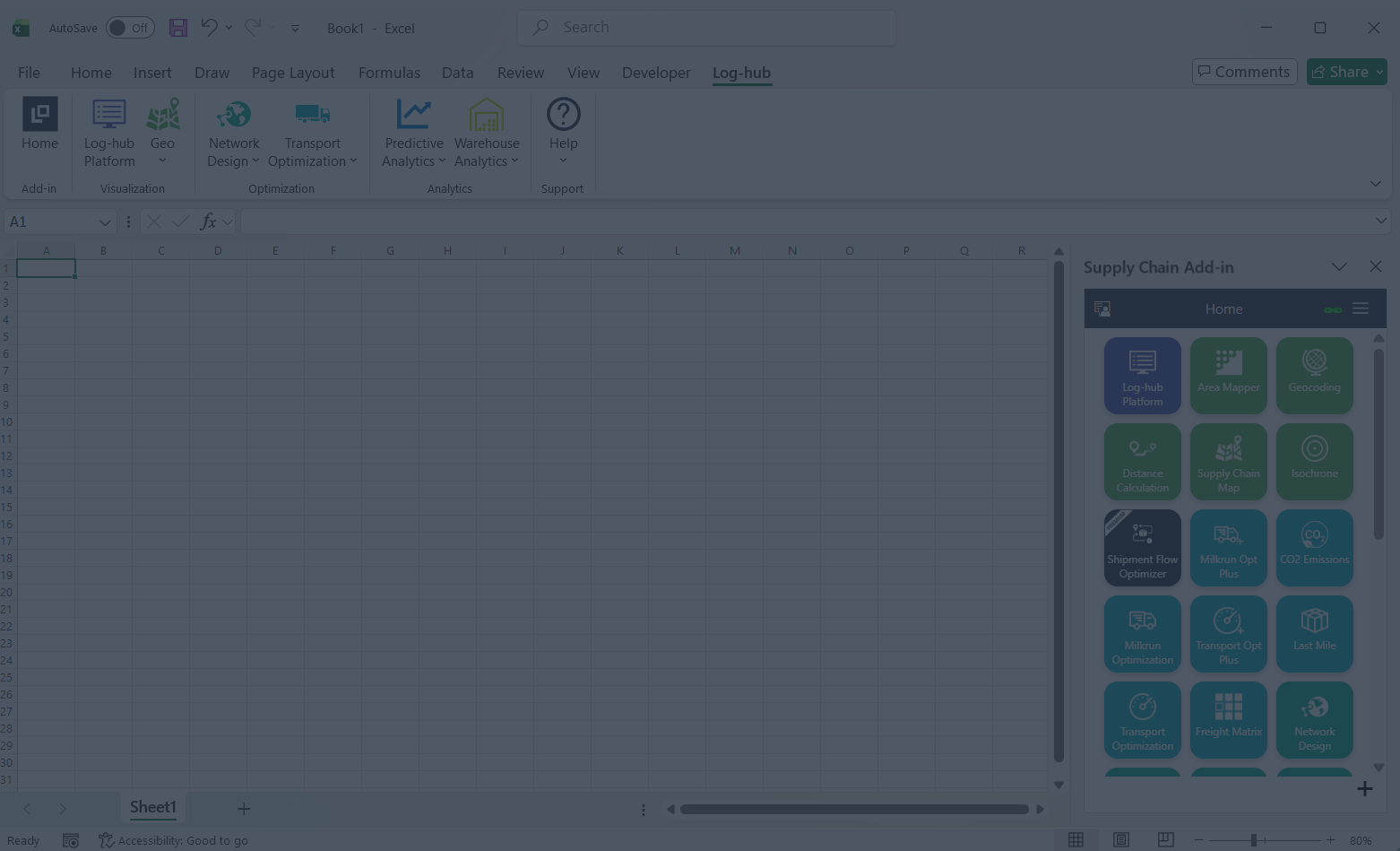1400x851 pixels.
Task: Open the Milkrun Optimization tile
Action: point(1142,634)
